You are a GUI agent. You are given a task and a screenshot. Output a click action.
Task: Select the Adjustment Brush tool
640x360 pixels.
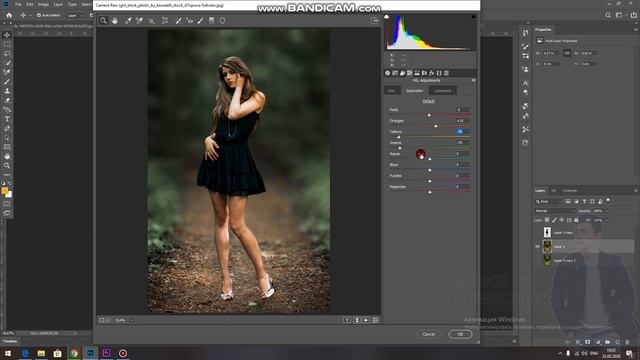tap(200, 20)
